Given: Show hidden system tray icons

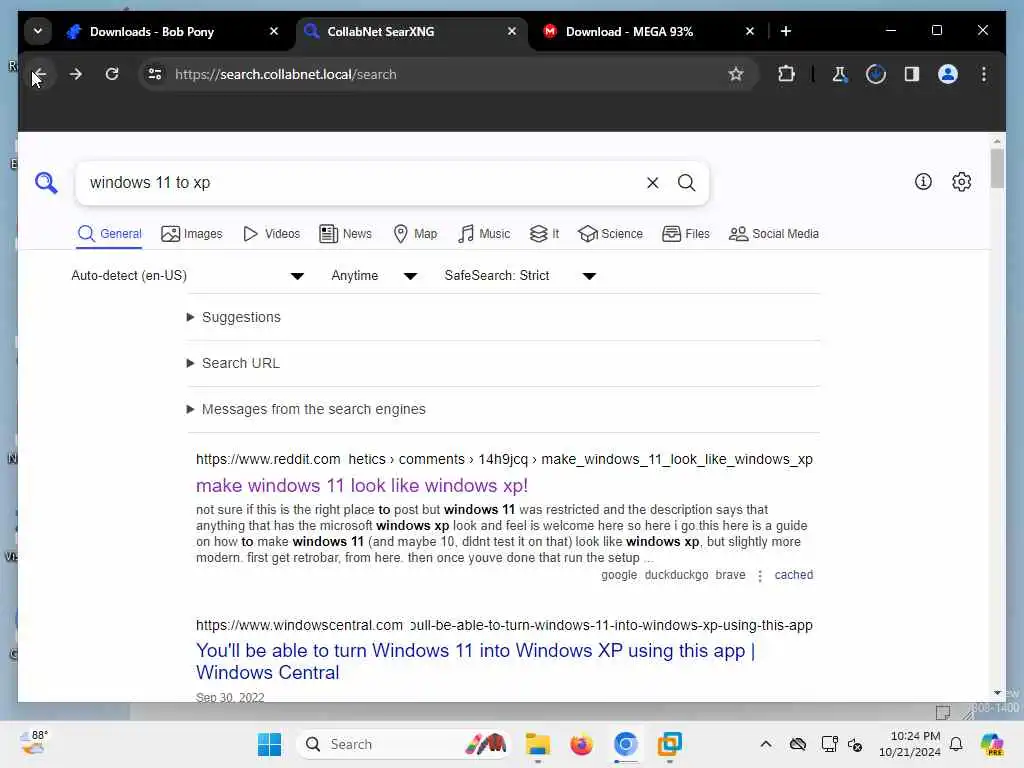Looking at the screenshot, I should pos(765,744).
